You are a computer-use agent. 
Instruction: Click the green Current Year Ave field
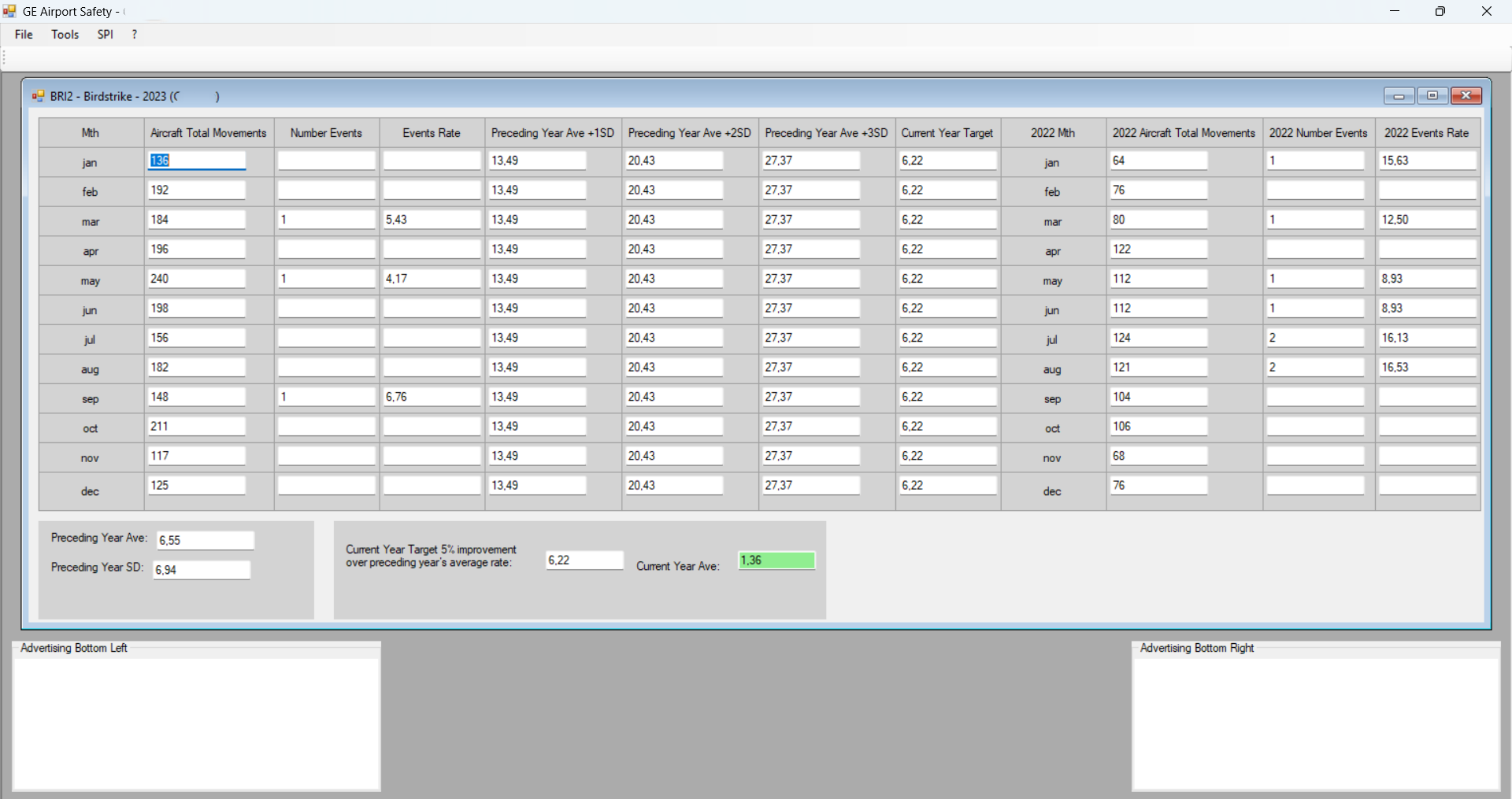pyautogui.click(x=776, y=560)
